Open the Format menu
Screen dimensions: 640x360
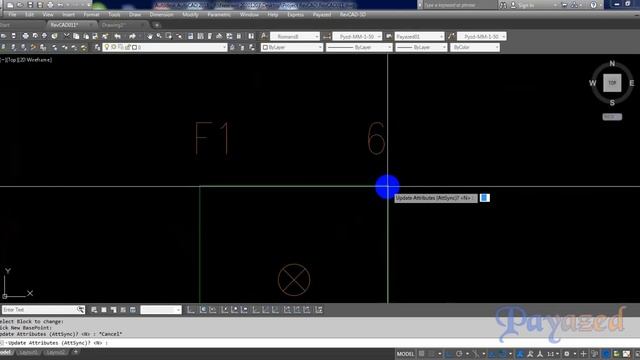coord(91,14)
